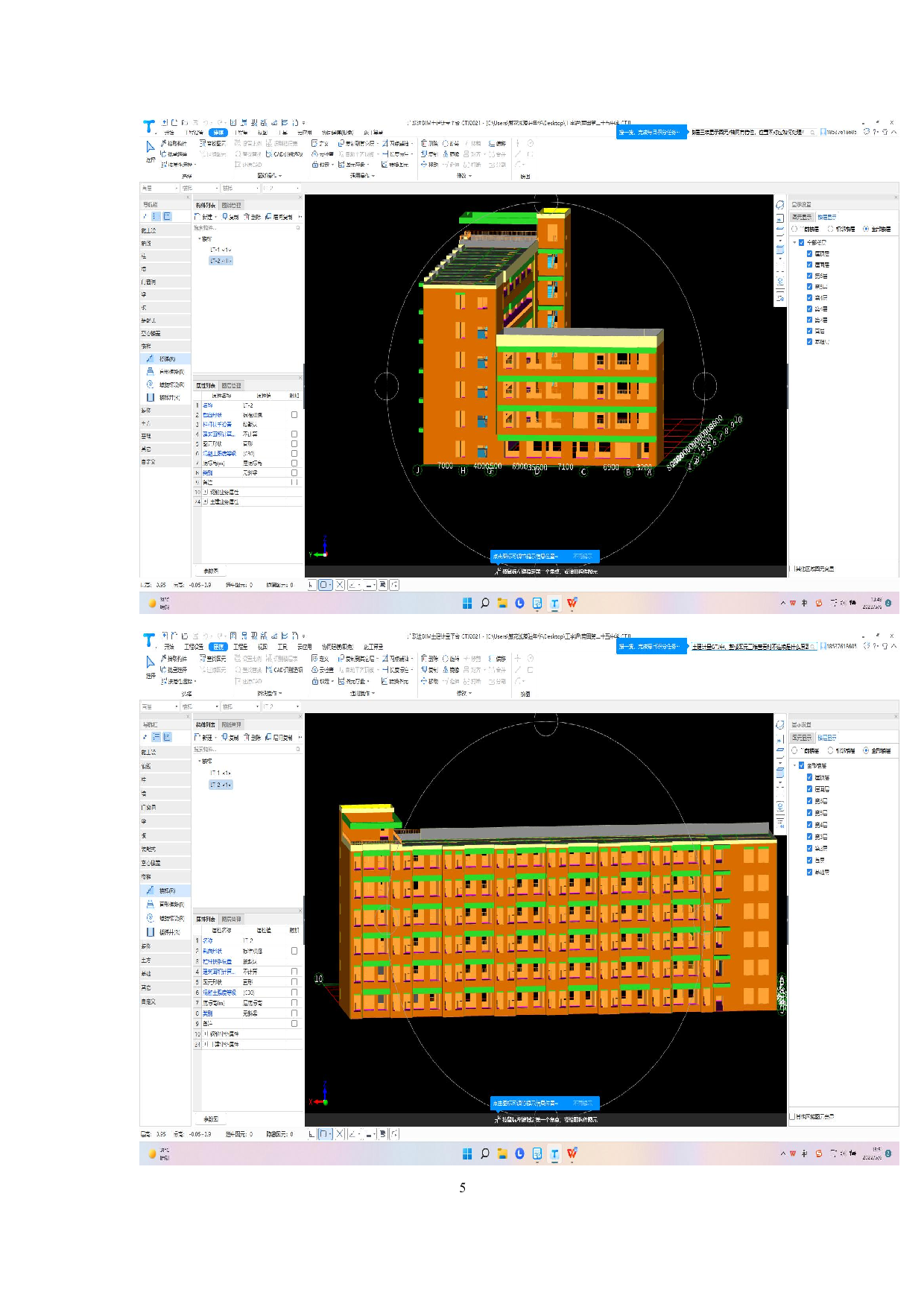Select 全部楼层 radio button in upper display settings
The height and width of the screenshot is (1307, 924).
pyautogui.click(x=866, y=230)
